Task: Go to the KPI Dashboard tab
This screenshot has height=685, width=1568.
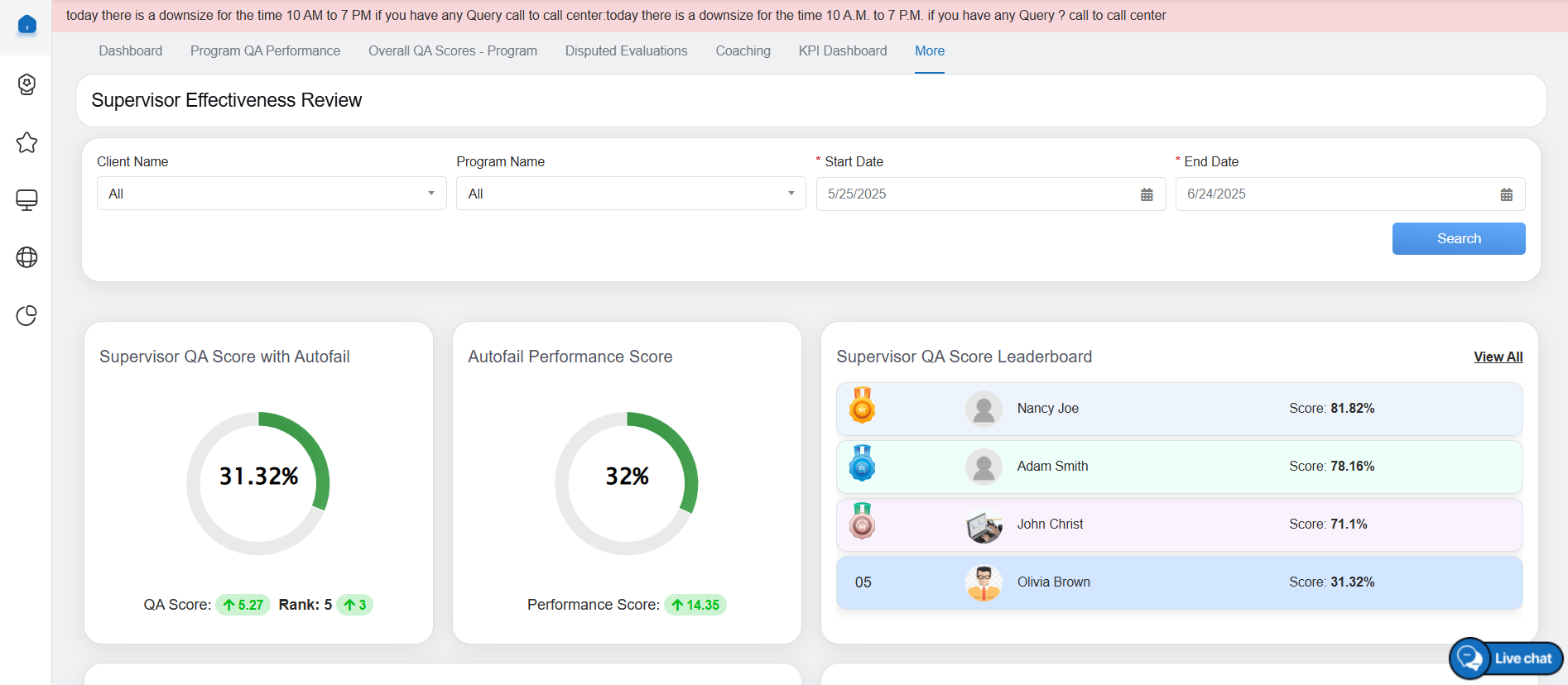Action: pyautogui.click(x=842, y=51)
